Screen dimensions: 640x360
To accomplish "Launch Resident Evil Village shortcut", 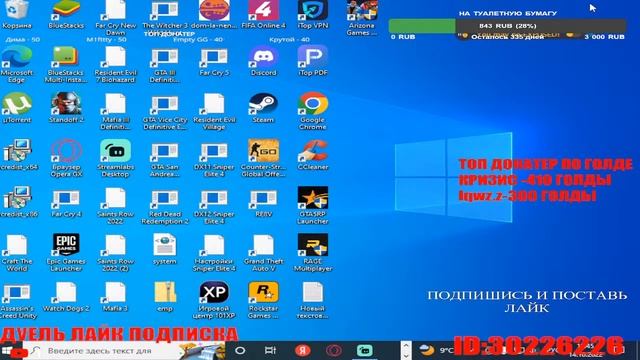I will click(x=214, y=111).
